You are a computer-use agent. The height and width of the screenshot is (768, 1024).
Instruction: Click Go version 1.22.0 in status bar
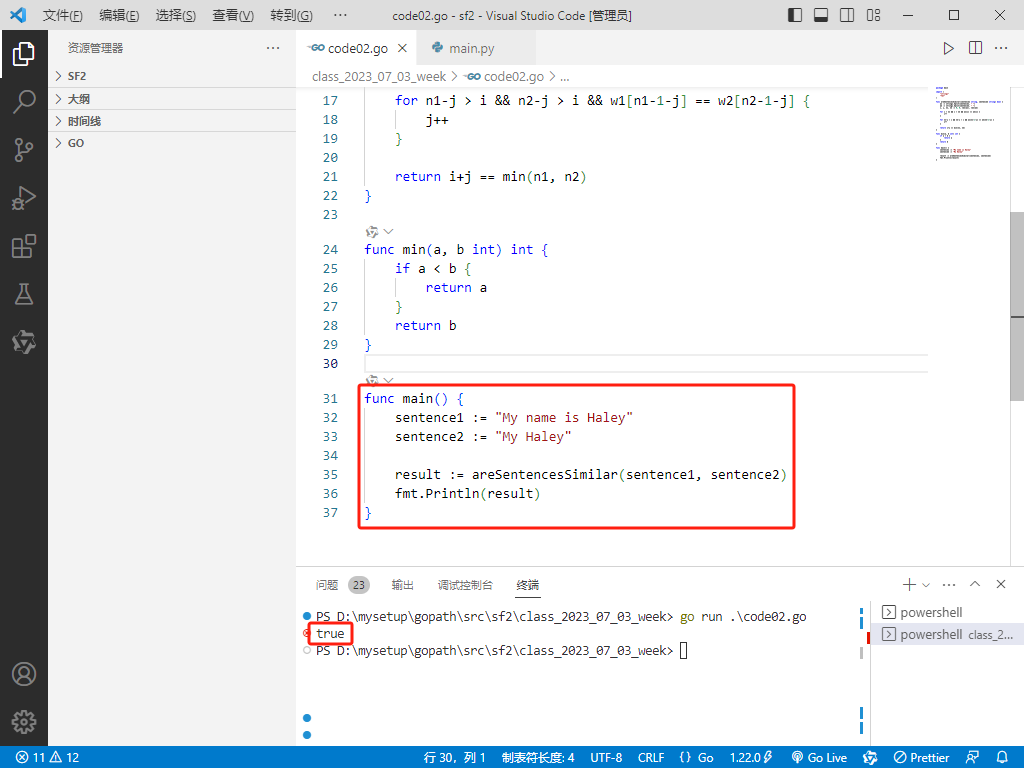751,757
